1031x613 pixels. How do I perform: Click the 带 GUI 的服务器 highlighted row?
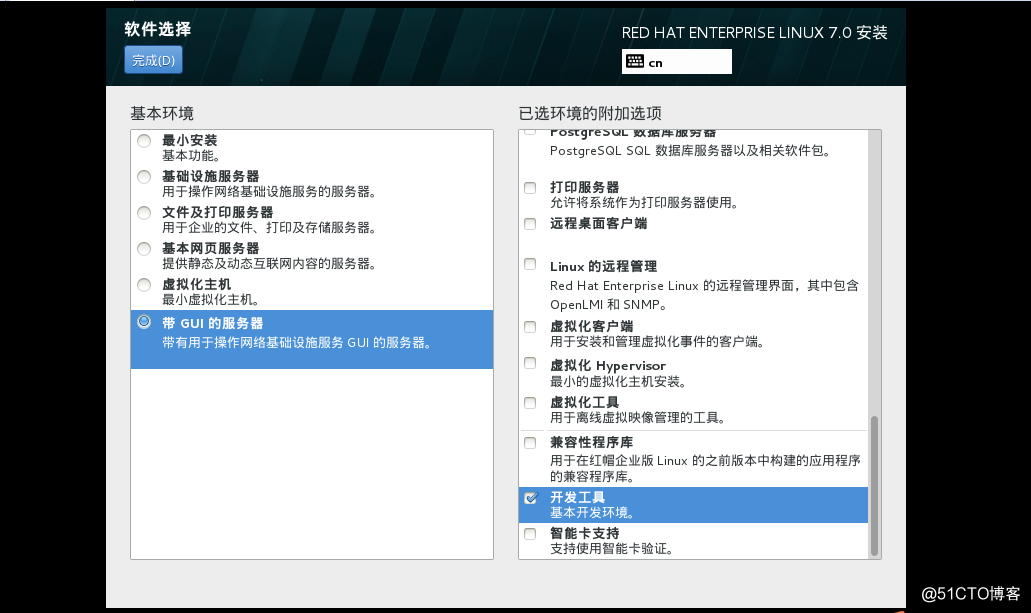[312, 339]
